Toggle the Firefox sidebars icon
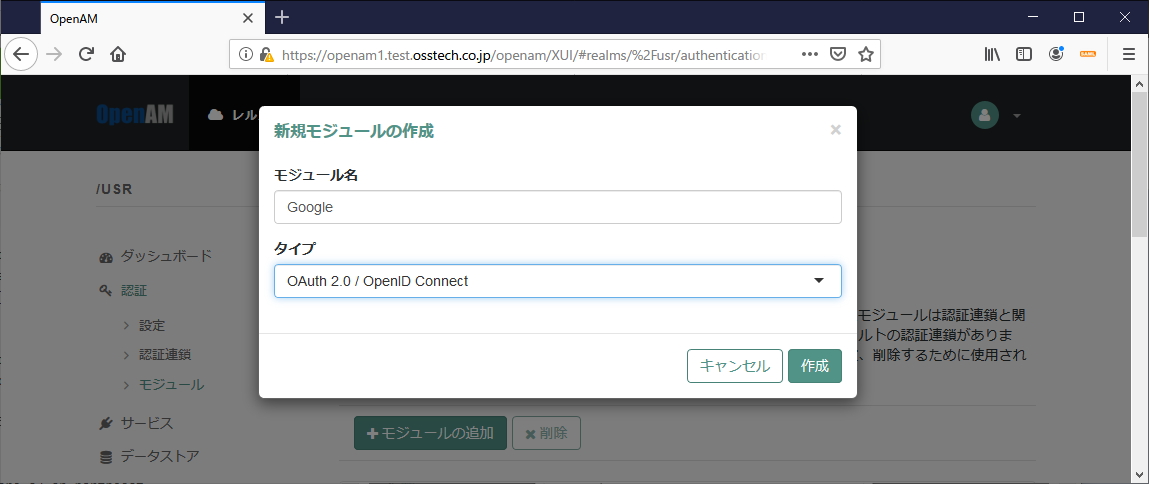Image resolution: width=1149 pixels, height=484 pixels. [x=1024, y=54]
